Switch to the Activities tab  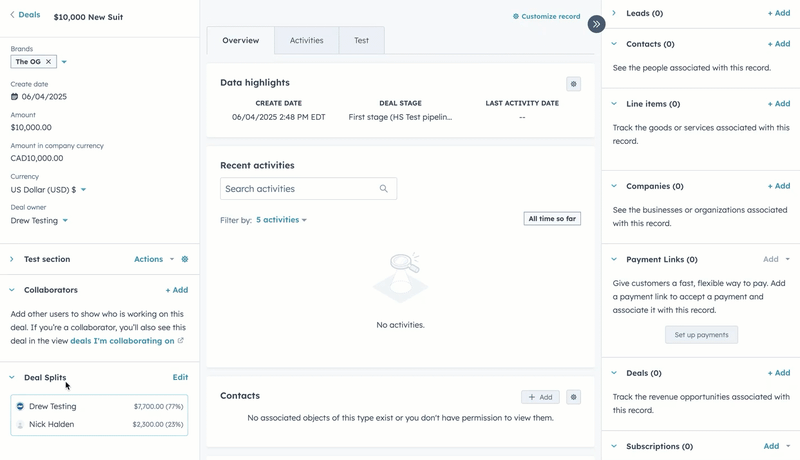(307, 40)
